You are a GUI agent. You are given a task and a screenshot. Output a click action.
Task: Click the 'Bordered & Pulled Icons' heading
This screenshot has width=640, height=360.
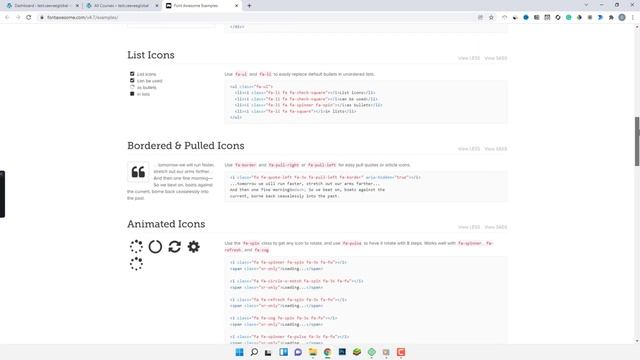[x=186, y=146]
